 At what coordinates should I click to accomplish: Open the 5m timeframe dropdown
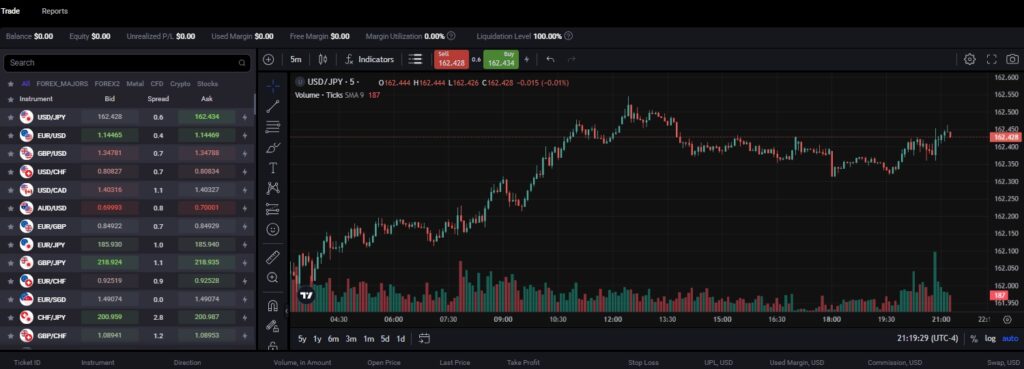pos(296,59)
